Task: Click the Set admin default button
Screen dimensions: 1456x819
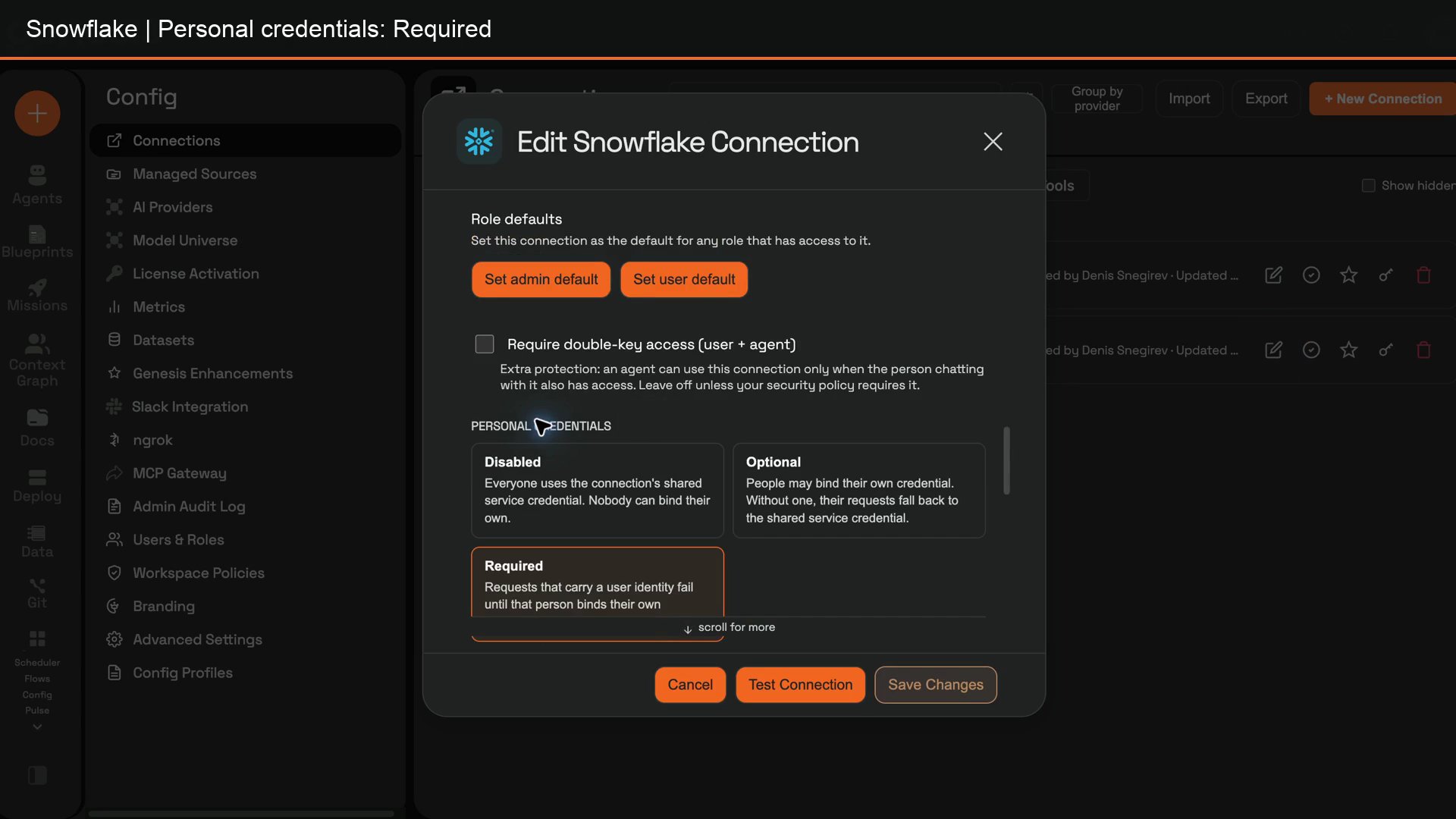Action: (541, 280)
